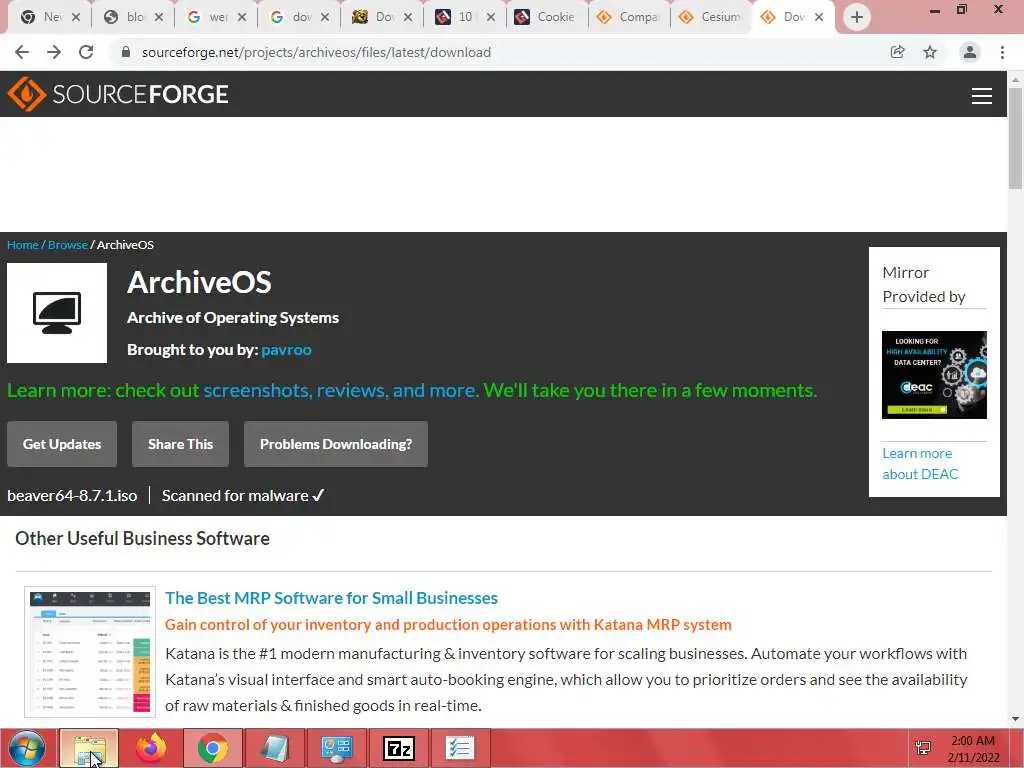The height and width of the screenshot is (768, 1024).
Task: Open 'The Best MRP Software' link
Action: 331,598
